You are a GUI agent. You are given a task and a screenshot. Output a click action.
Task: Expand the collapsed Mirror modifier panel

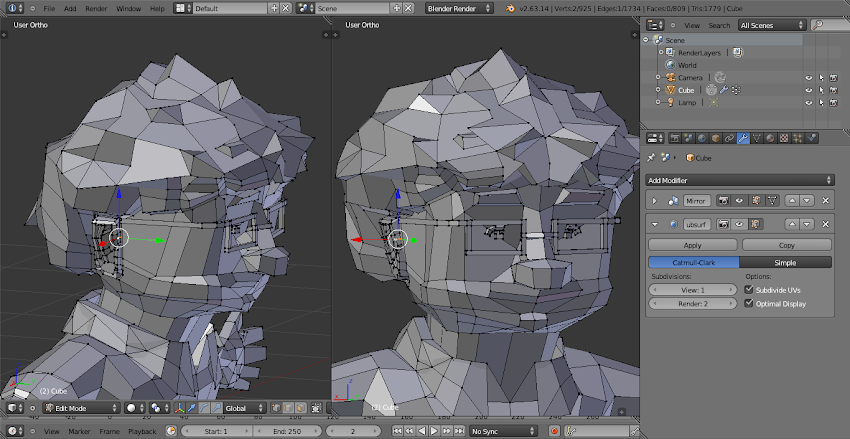click(x=655, y=201)
